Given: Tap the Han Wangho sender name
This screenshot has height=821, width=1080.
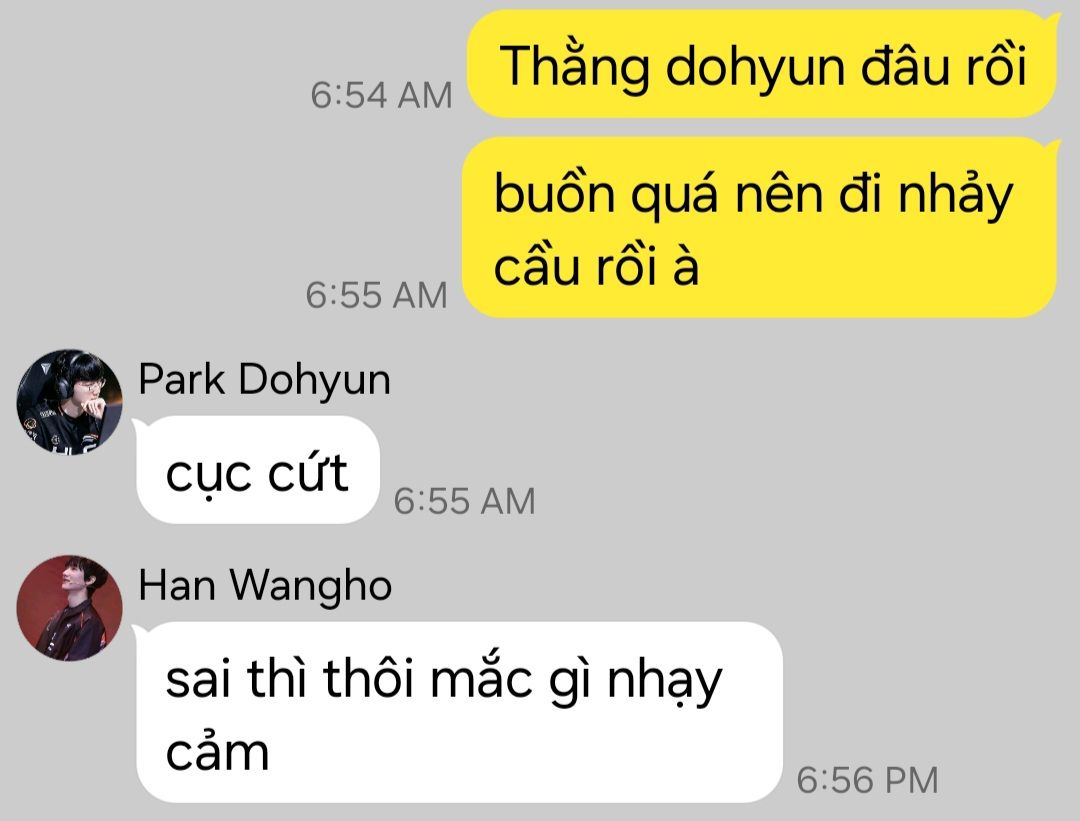Looking at the screenshot, I should [x=265, y=585].
